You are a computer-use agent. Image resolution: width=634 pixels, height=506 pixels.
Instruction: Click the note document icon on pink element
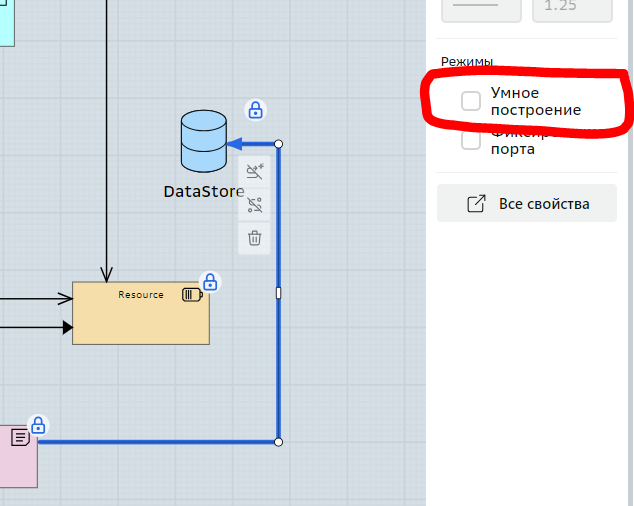20,437
